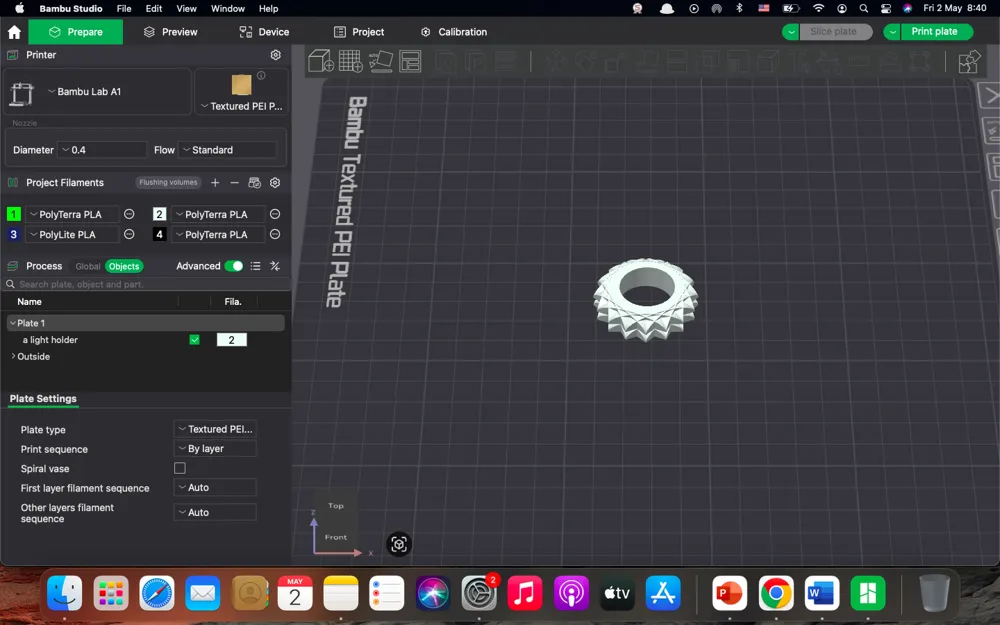This screenshot has height=625, width=1000.
Task: Open System Settings from the dock
Action: 479,593
